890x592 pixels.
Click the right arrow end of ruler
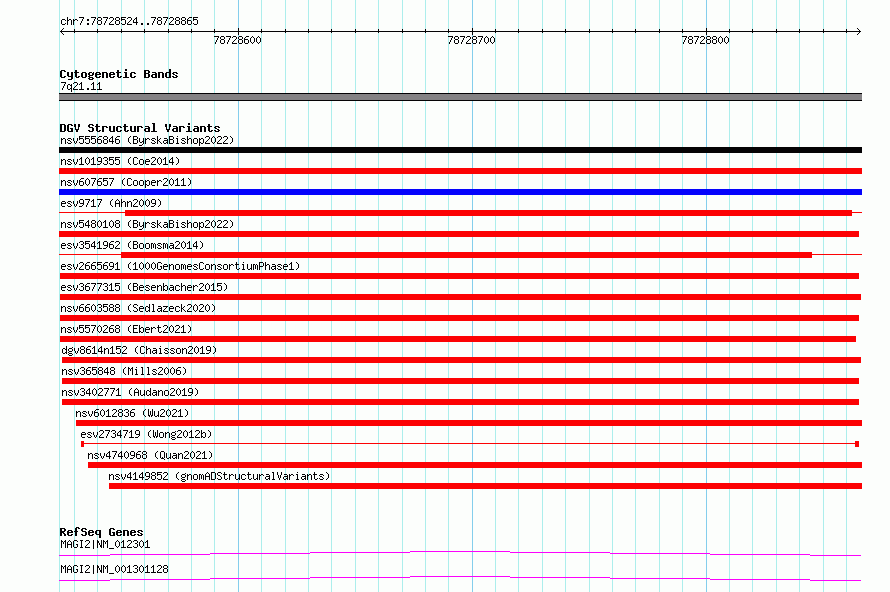(859, 31)
